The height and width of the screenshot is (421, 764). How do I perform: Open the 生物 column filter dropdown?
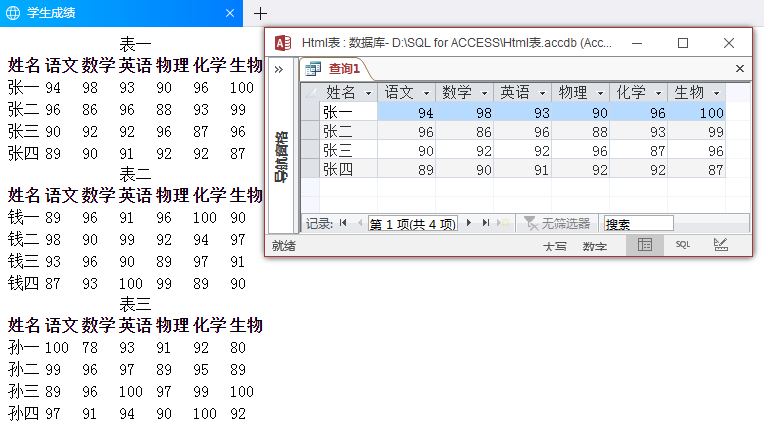coord(716,93)
